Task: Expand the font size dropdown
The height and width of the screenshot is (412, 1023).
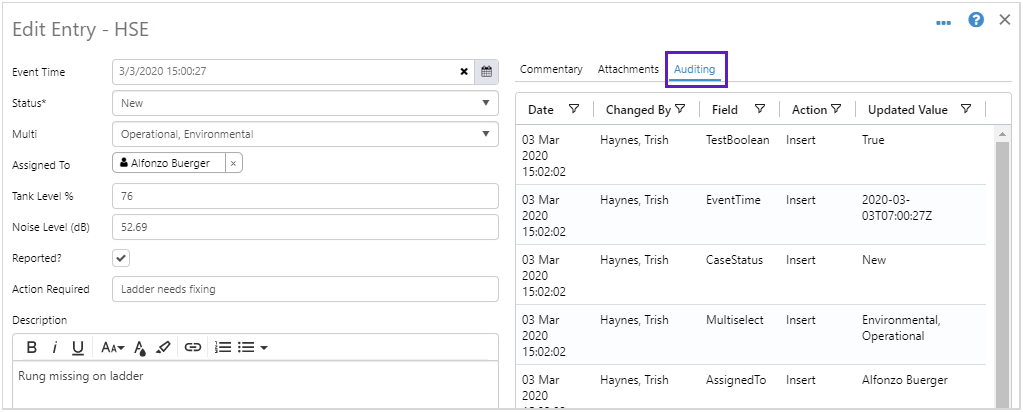Action: pos(112,347)
